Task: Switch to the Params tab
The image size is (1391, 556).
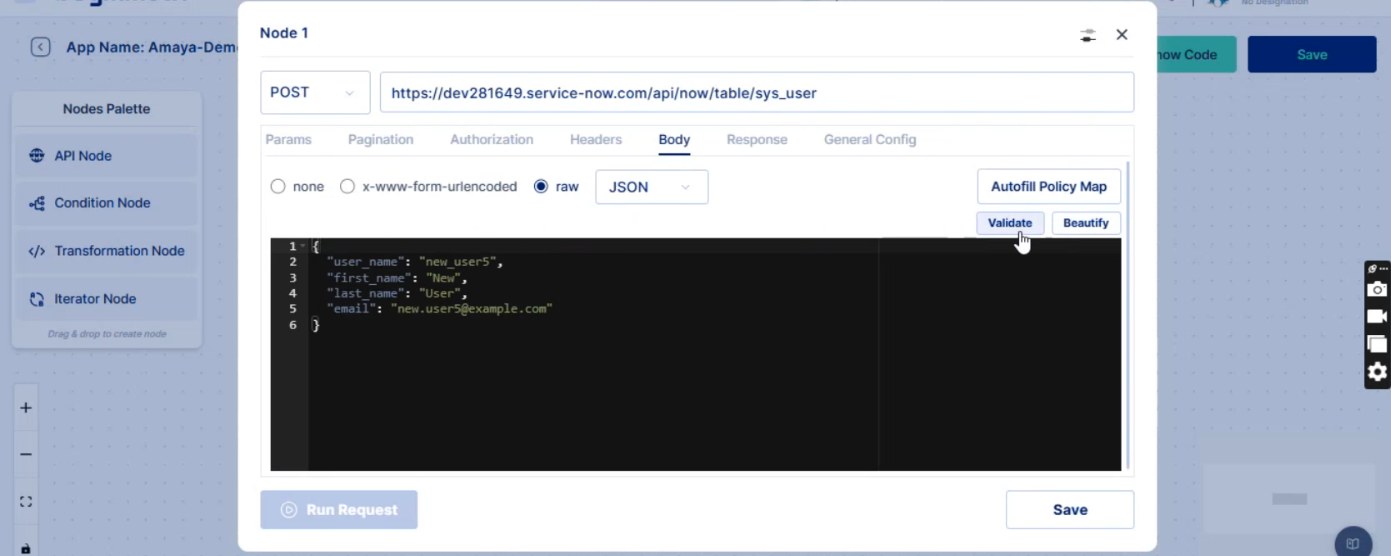Action: [x=288, y=140]
